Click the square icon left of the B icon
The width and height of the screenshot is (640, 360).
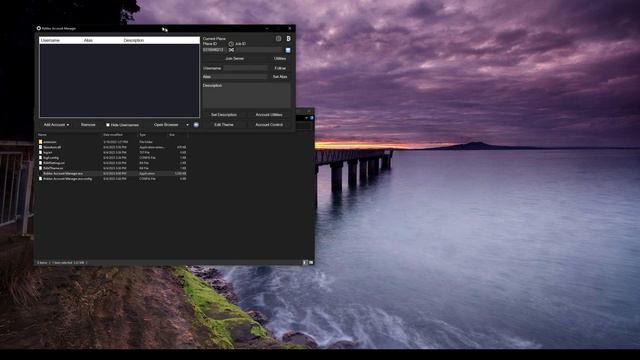coord(278,38)
